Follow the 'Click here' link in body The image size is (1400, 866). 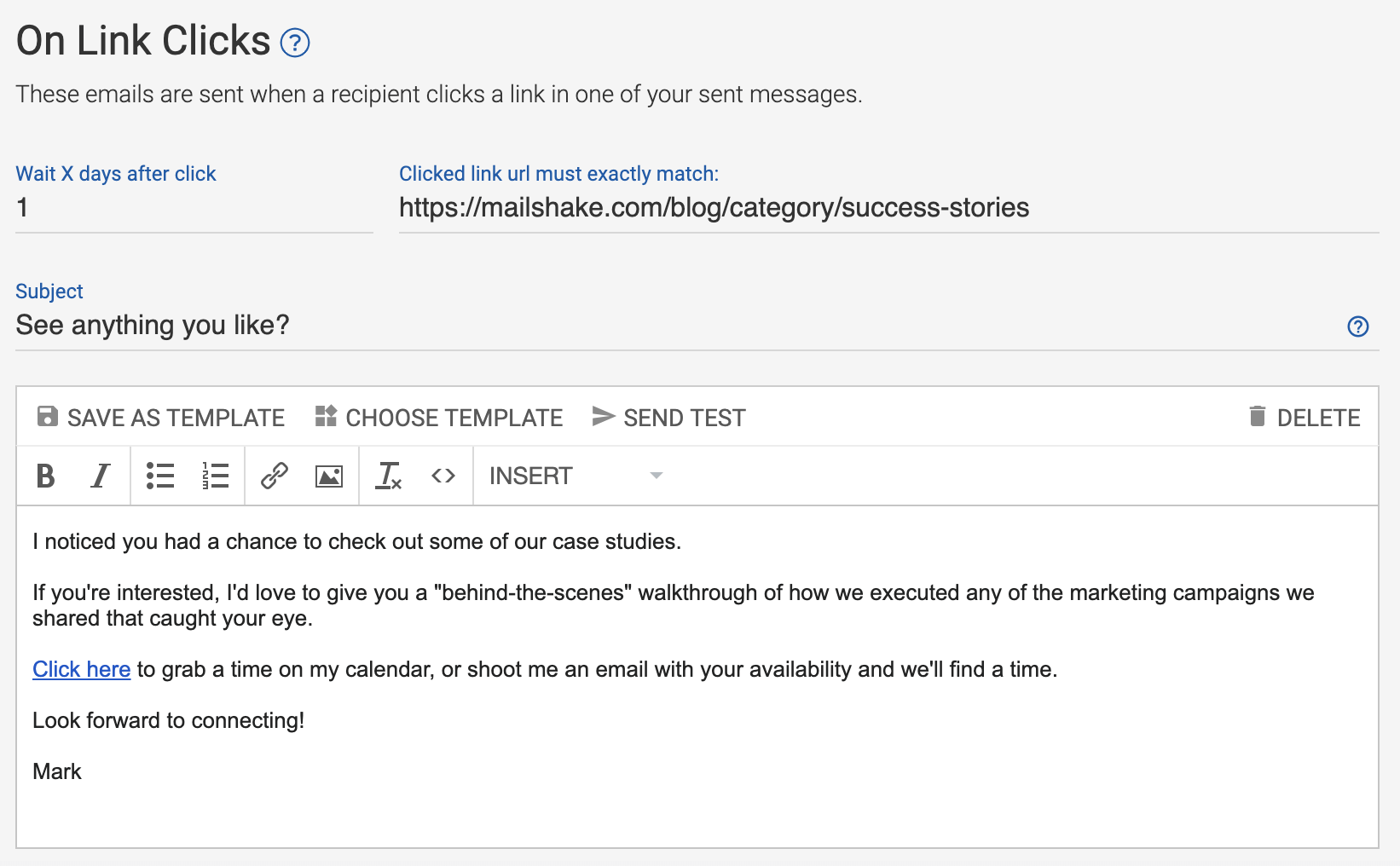pyautogui.click(x=82, y=670)
